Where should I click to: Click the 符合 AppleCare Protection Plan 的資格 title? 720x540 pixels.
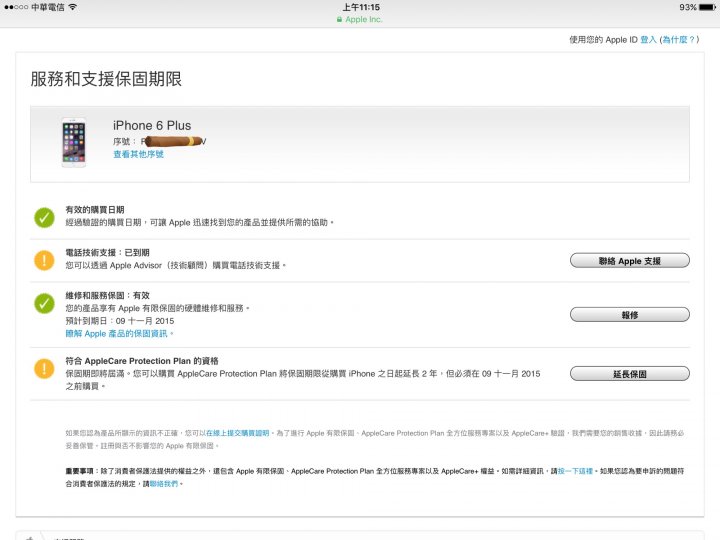click(x=142, y=361)
